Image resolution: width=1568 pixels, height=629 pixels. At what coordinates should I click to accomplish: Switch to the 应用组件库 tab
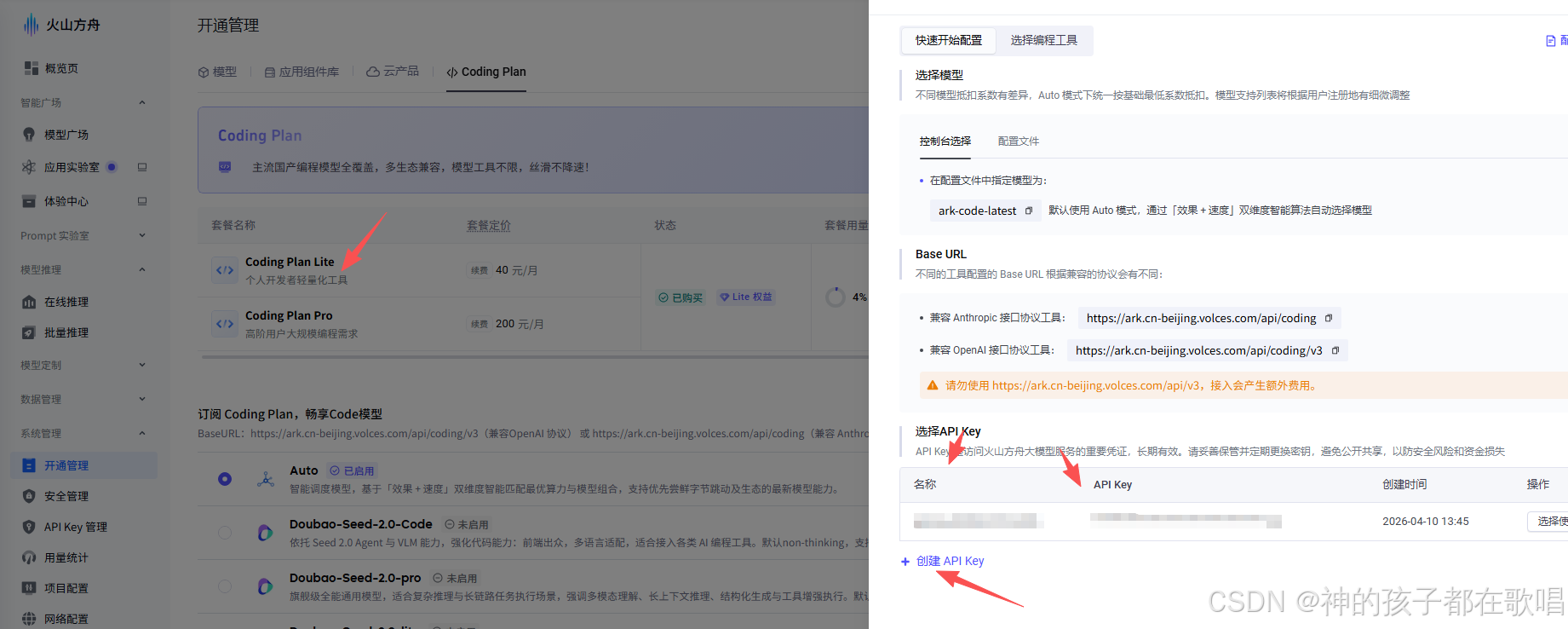[x=302, y=72]
